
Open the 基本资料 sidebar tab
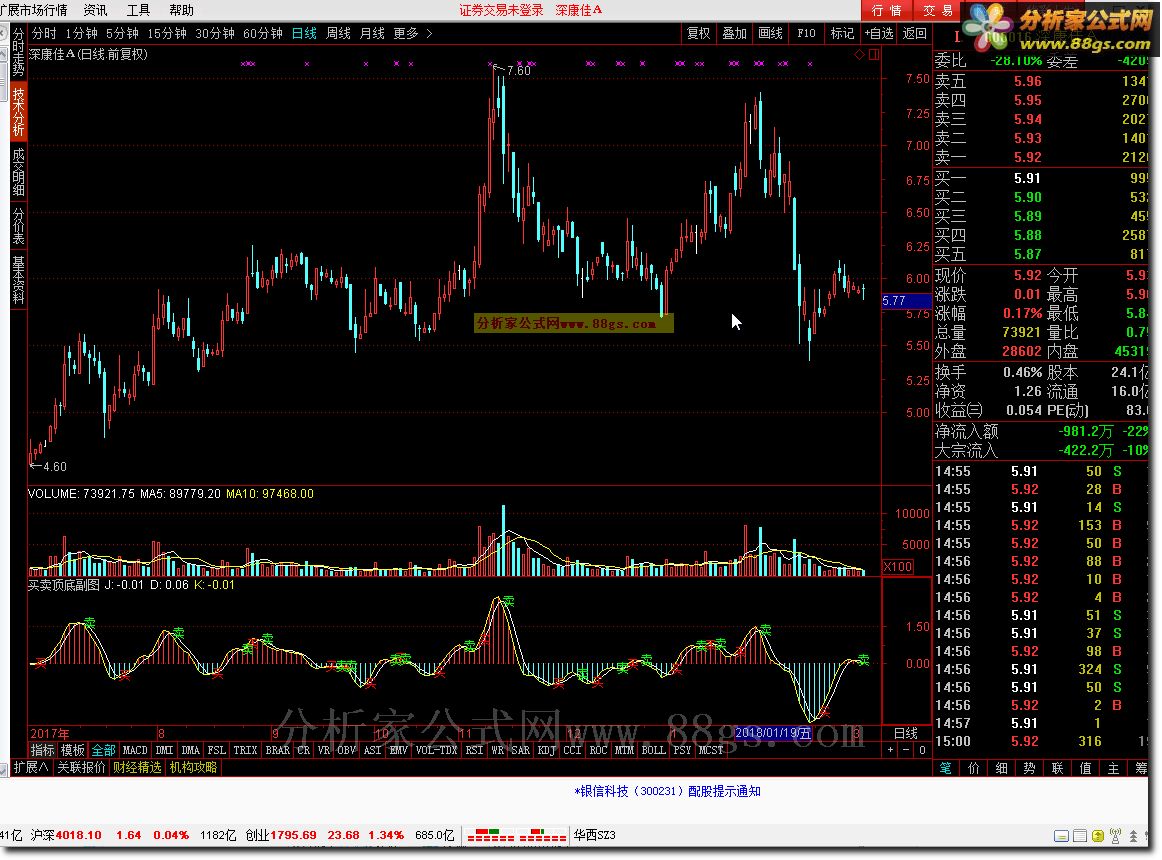coord(19,280)
